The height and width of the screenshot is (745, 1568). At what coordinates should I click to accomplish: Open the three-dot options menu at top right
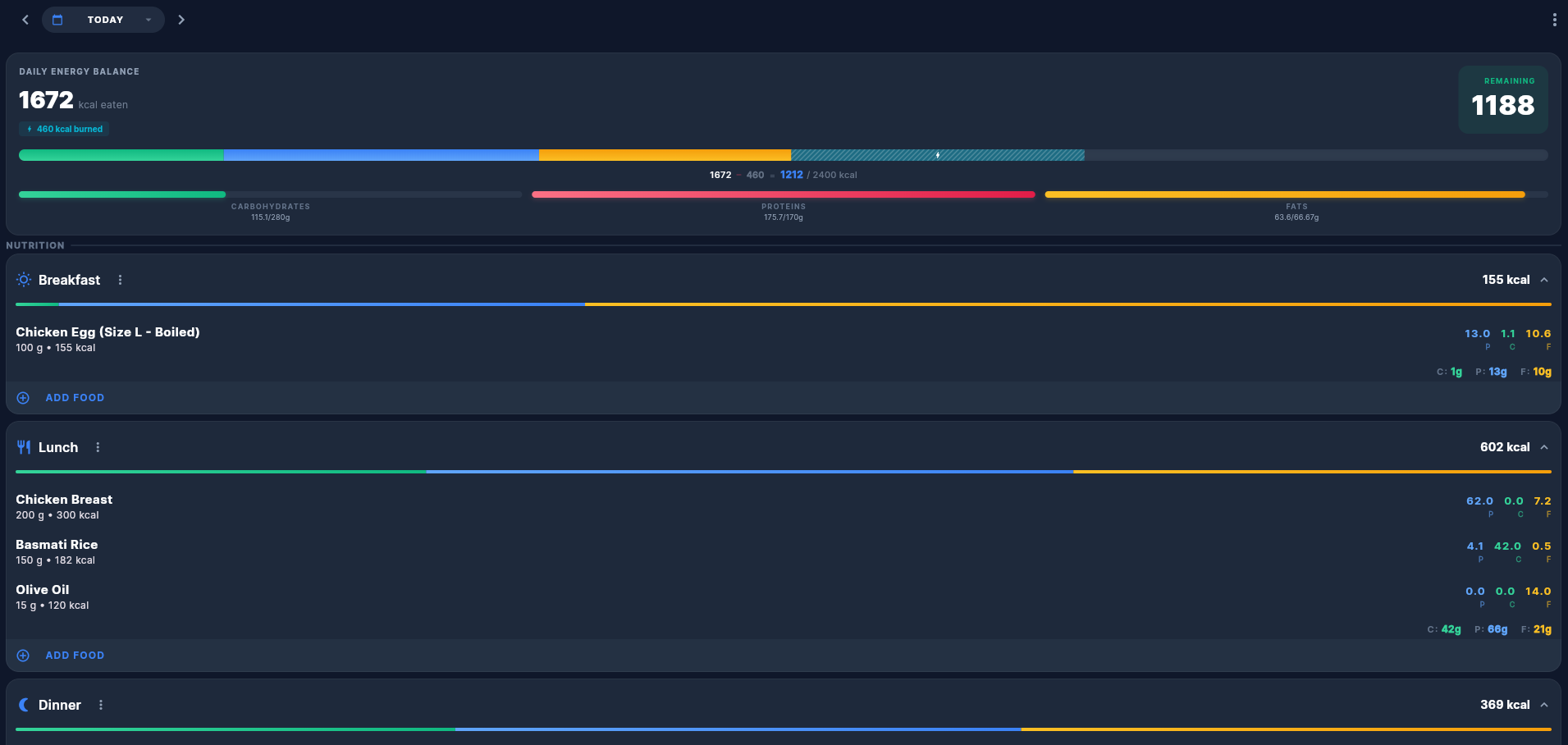tap(1555, 19)
